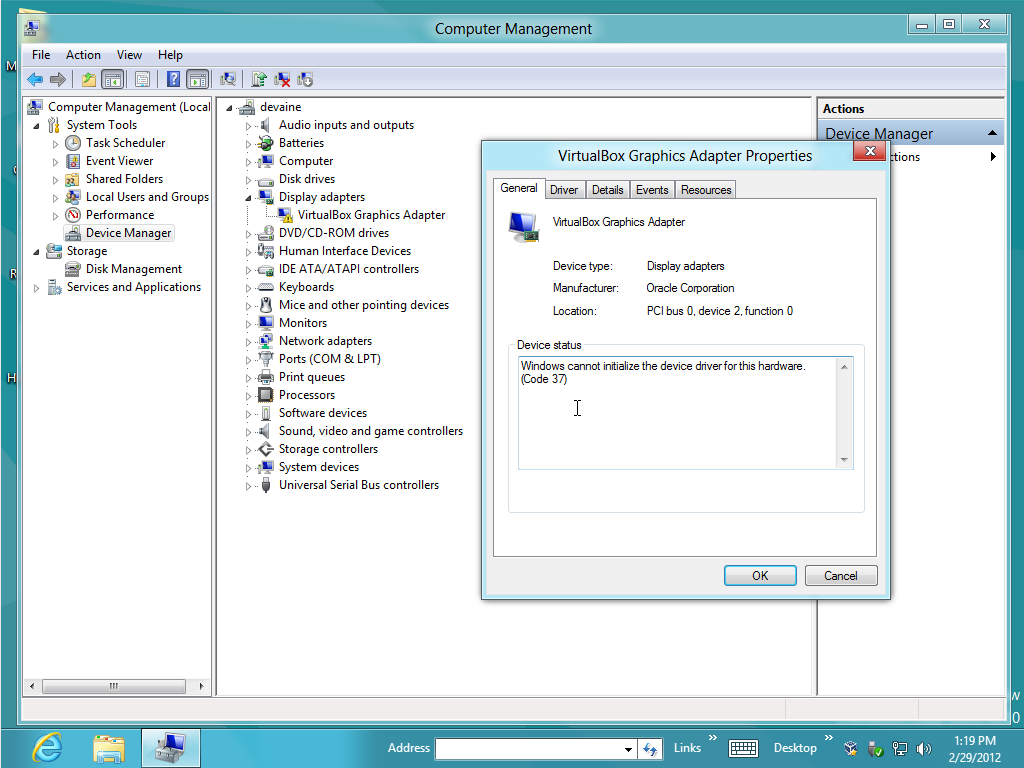Viewport: 1024px width, 768px height.
Task: Select Local Users and Groups node
Action: [147, 197]
